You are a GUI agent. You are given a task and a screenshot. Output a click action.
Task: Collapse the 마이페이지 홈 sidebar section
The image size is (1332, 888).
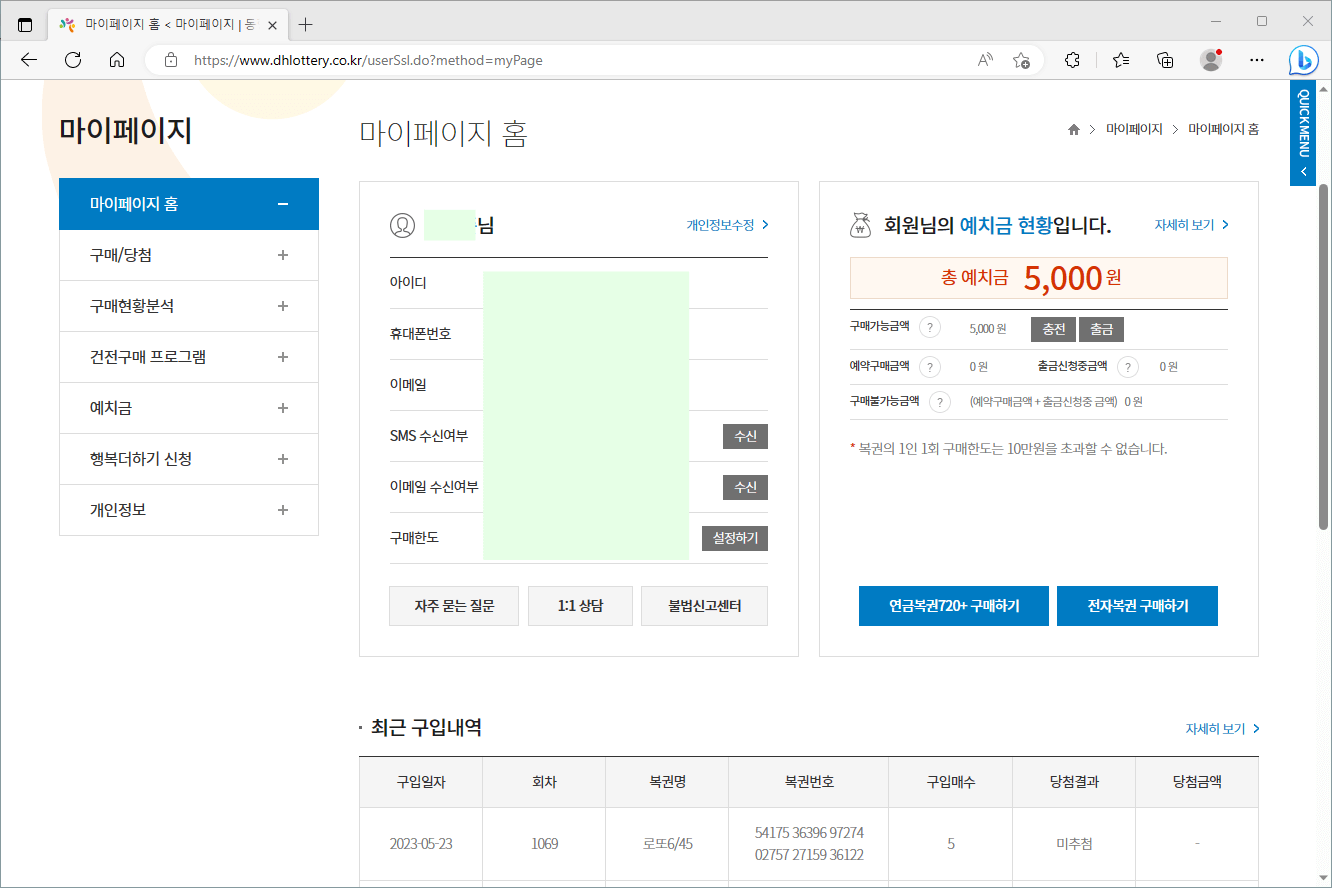[283, 204]
